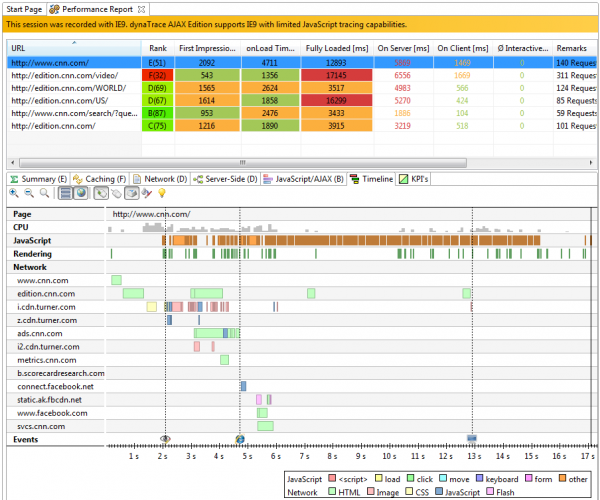Open the JavaScript/AJAX (B) tab
600x500 pixels.
[304, 179]
